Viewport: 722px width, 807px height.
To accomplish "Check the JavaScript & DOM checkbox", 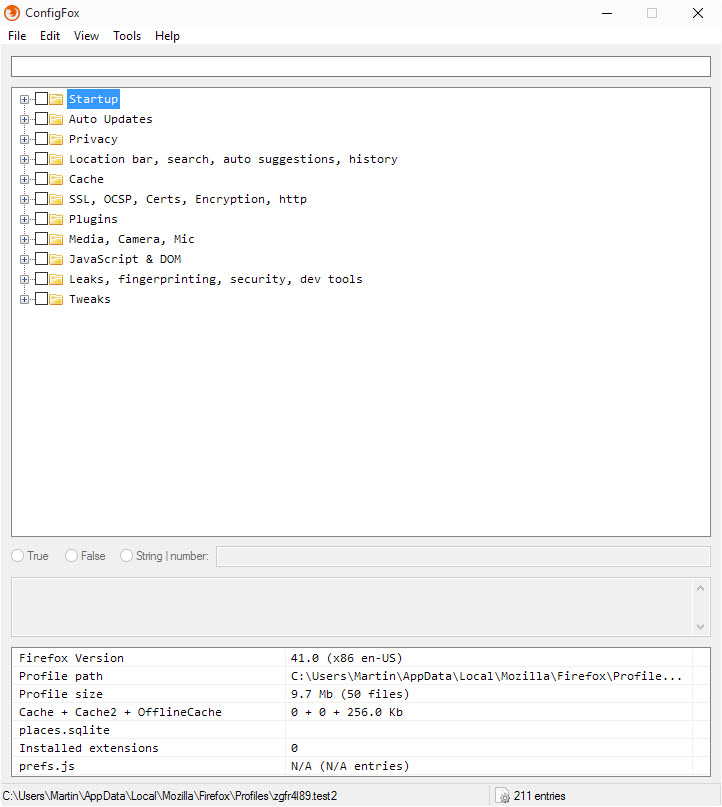I will click(x=41, y=259).
